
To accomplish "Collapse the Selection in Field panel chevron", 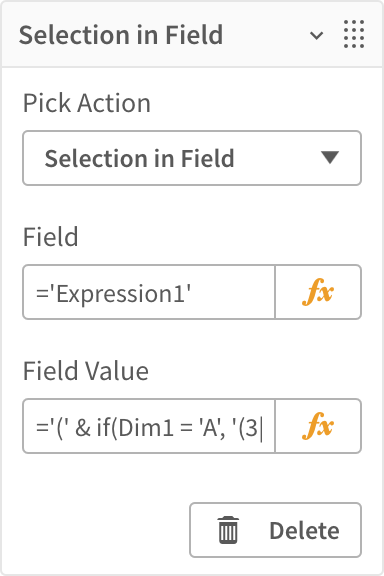I will [316, 36].
